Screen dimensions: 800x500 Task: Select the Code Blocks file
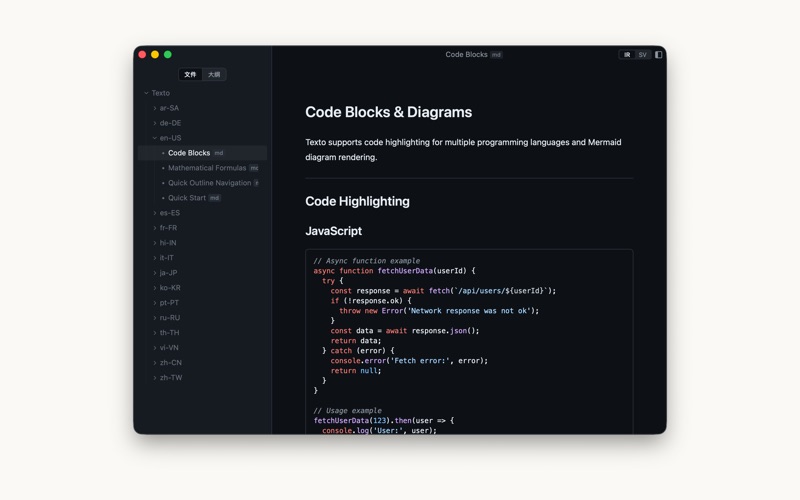tap(202, 153)
